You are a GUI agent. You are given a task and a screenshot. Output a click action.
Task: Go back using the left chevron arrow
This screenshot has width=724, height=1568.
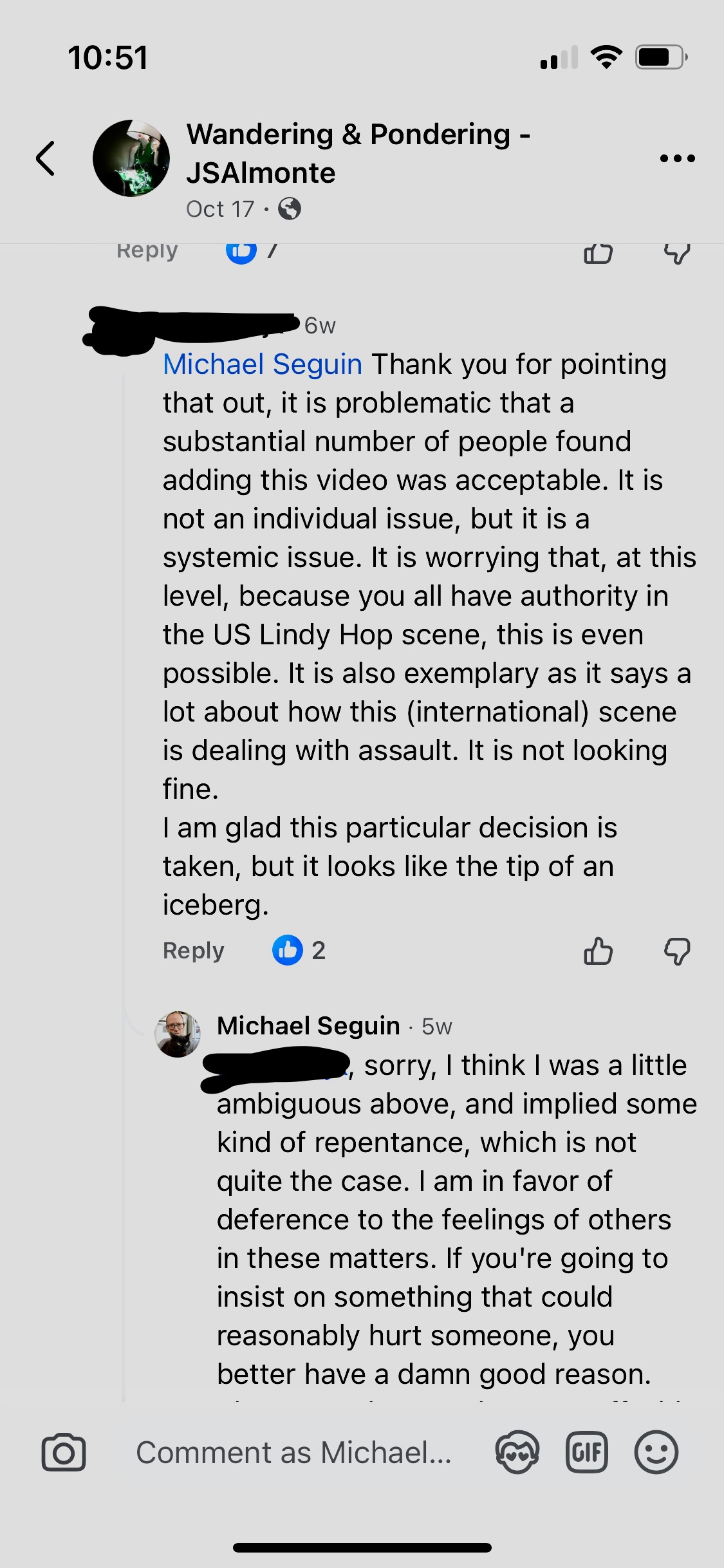[x=46, y=158]
